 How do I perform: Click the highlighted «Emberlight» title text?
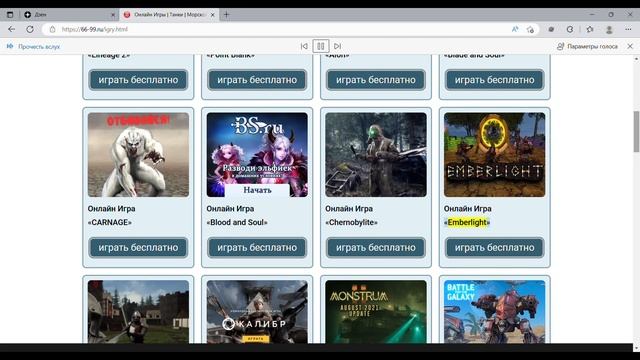point(467,222)
